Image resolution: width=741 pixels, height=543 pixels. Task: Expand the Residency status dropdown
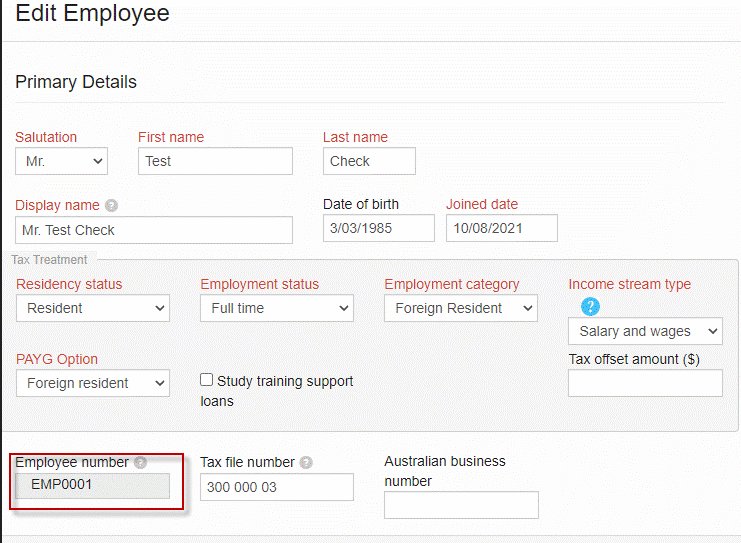click(x=93, y=308)
